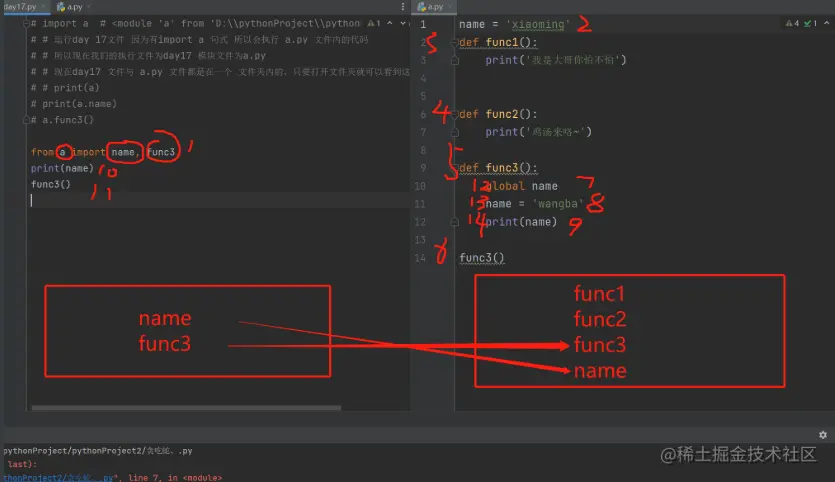Go to previous problem in right a.py editor

826,23
